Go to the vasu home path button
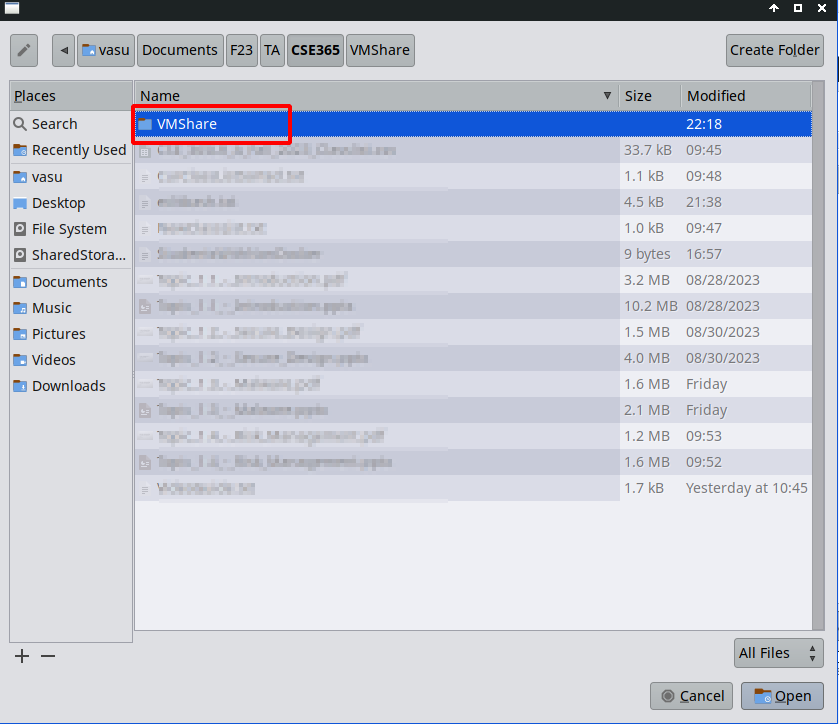The image size is (839, 724). 106,50
